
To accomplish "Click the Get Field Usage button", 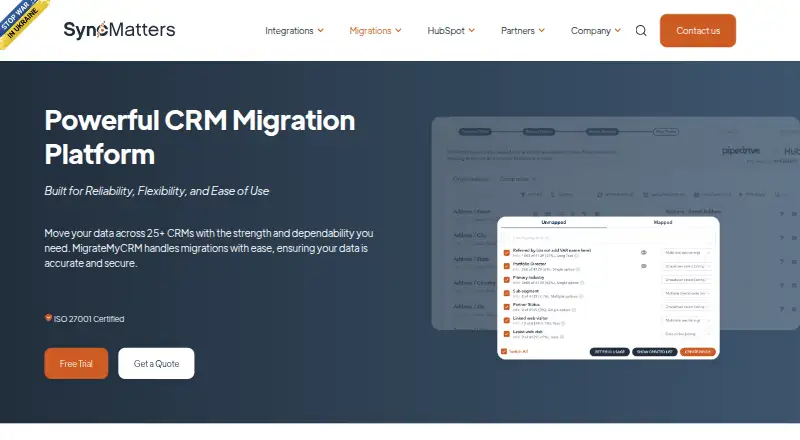I will pyautogui.click(x=610, y=352).
